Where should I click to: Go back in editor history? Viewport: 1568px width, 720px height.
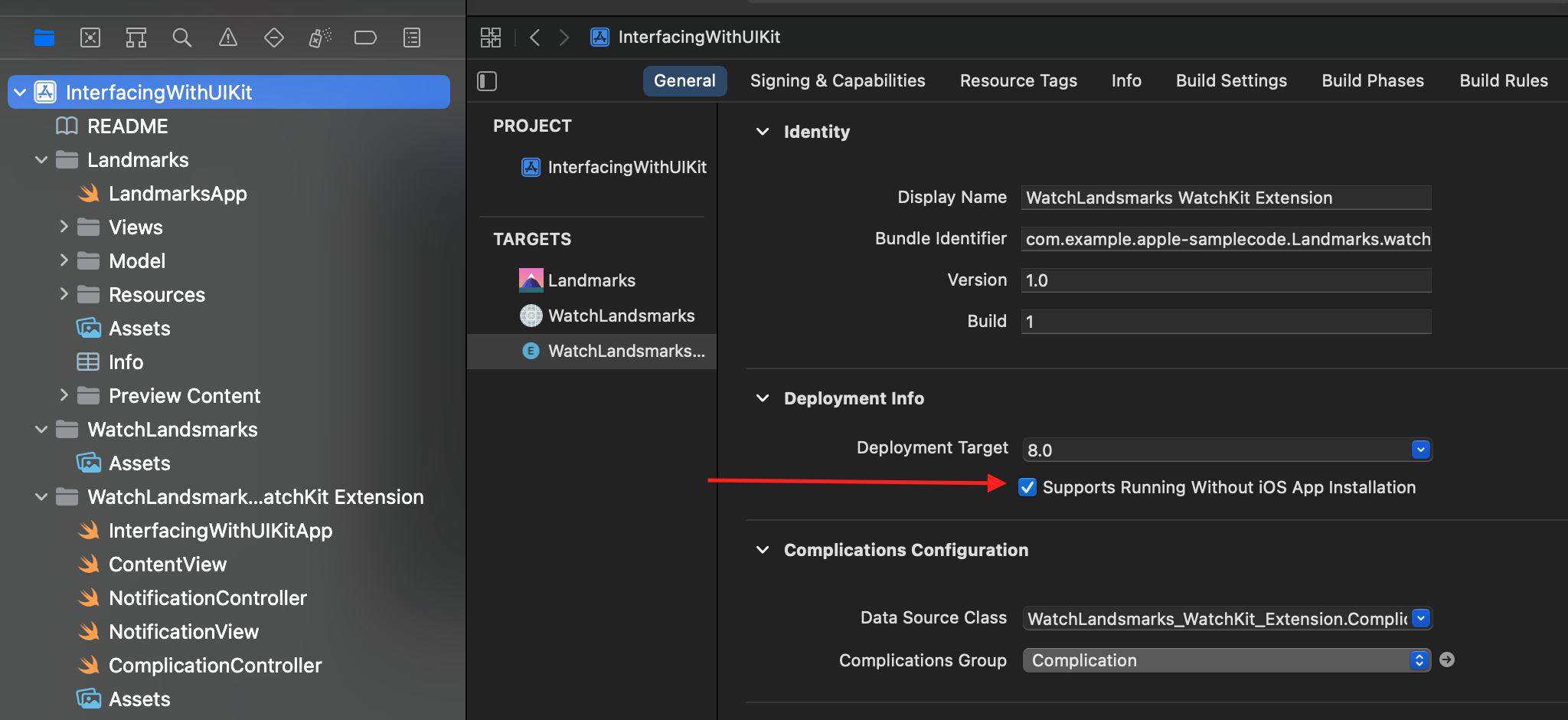click(535, 38)
